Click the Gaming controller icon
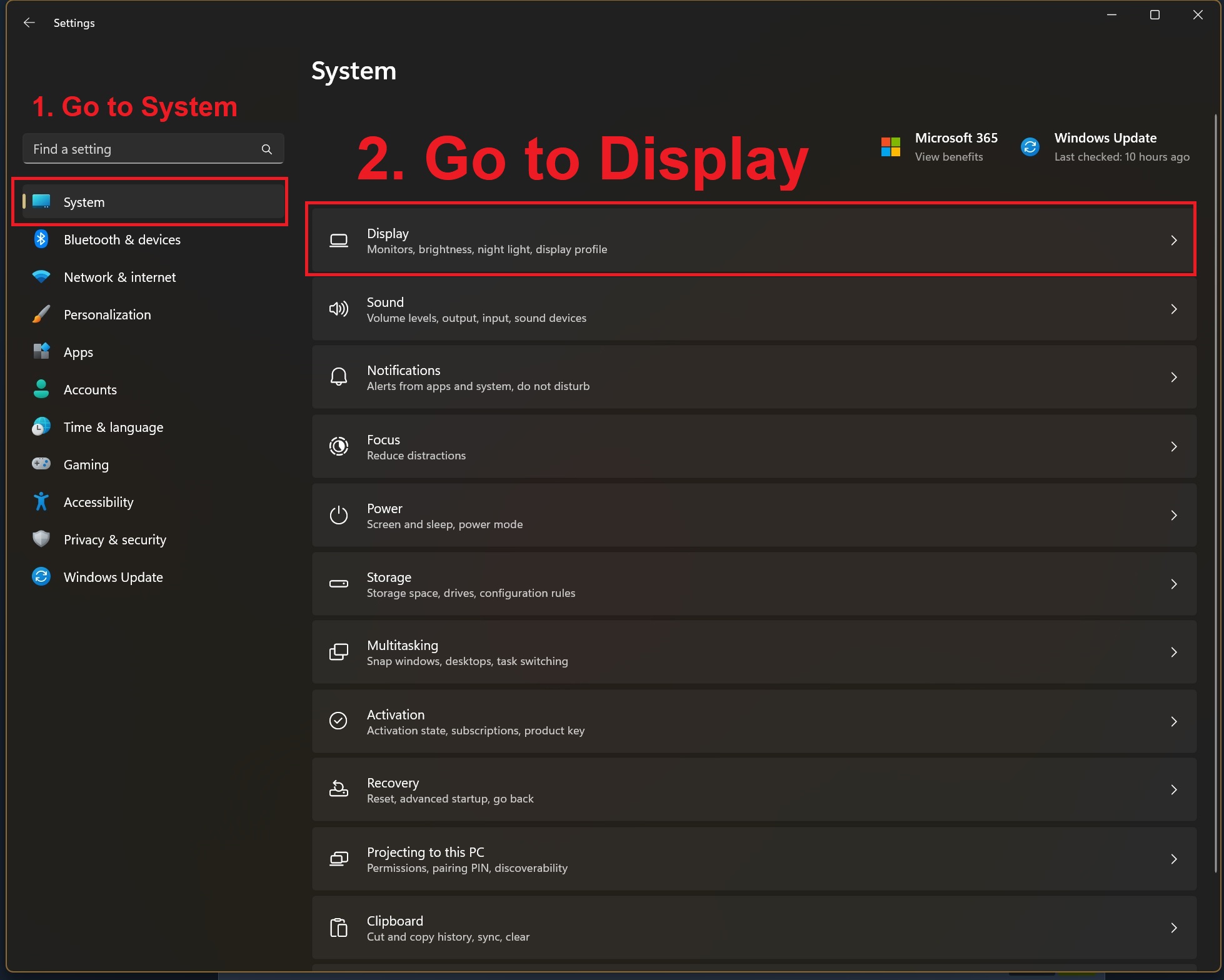Viewport: 1224px width, 980px height. (x=41, y=464)
